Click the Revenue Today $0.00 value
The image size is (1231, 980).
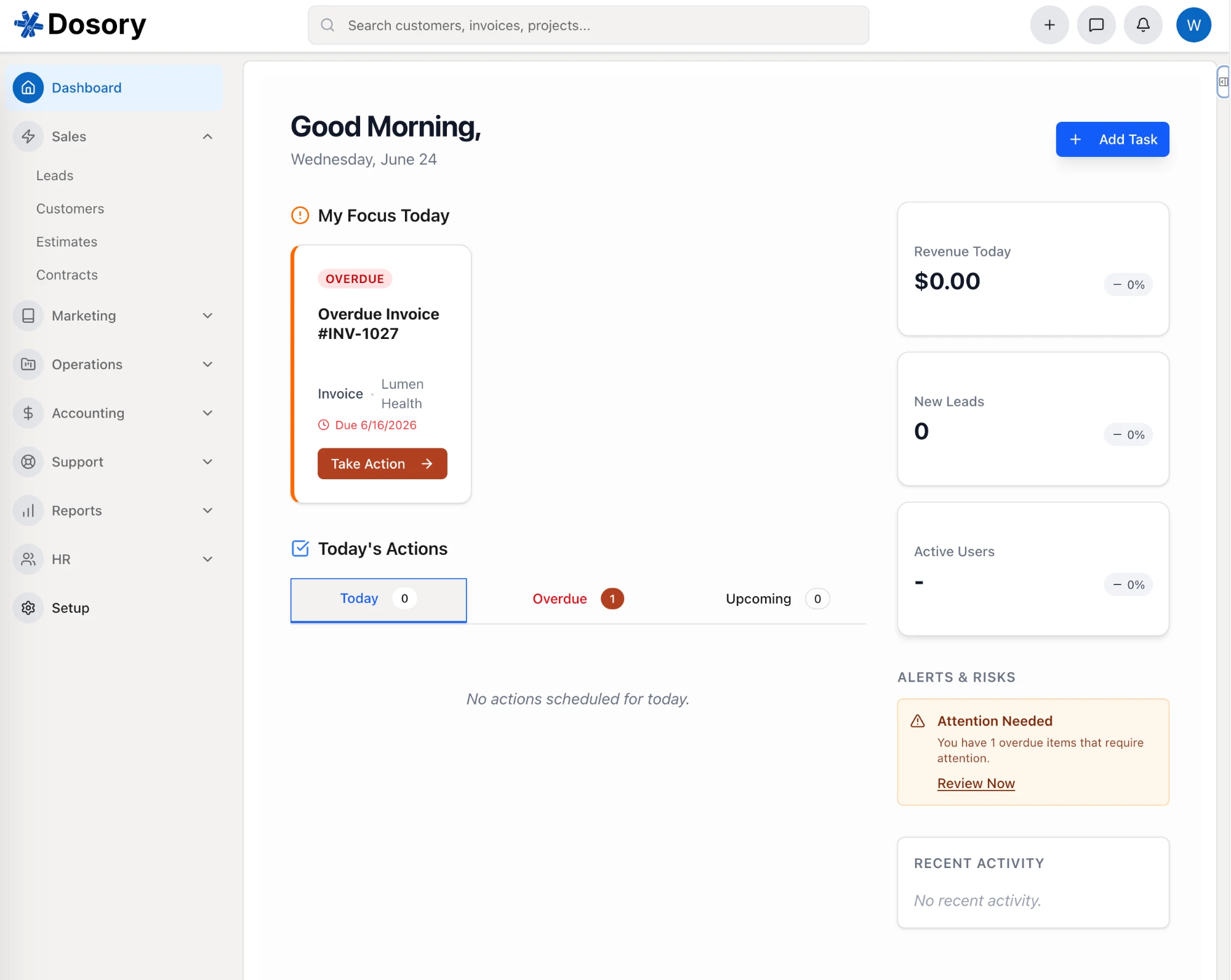pos(947,281)
